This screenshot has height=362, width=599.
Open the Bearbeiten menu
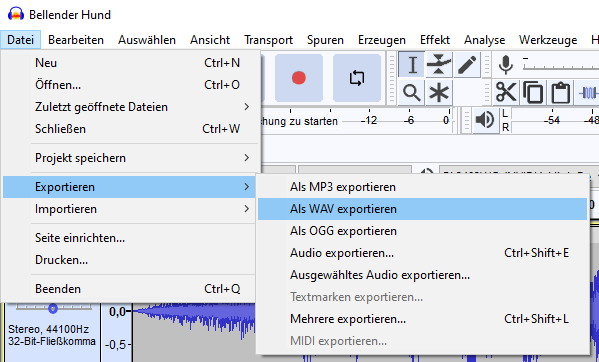(x=76, y=40)
